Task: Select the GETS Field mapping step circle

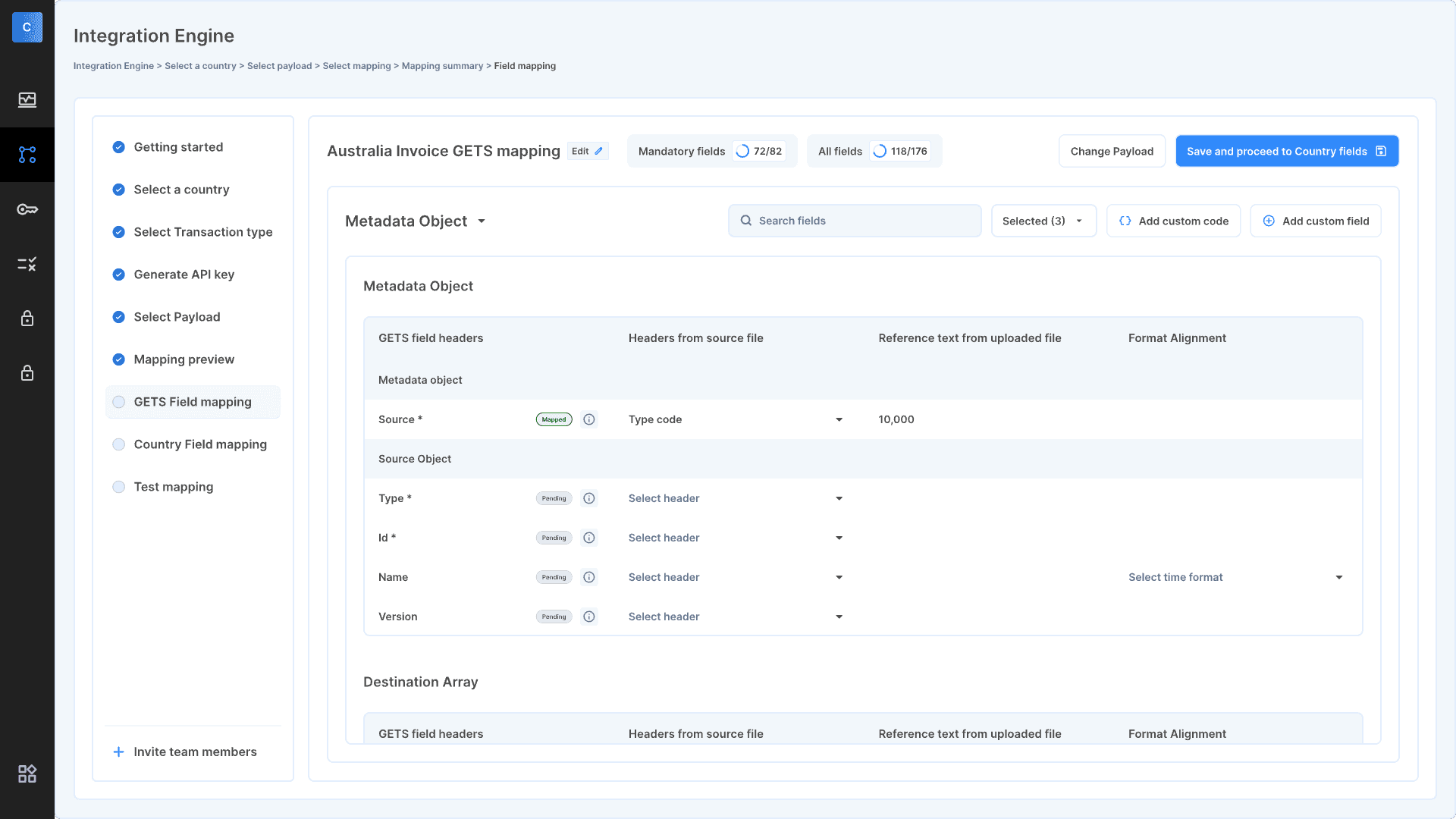Action: [x=119, y=402]
